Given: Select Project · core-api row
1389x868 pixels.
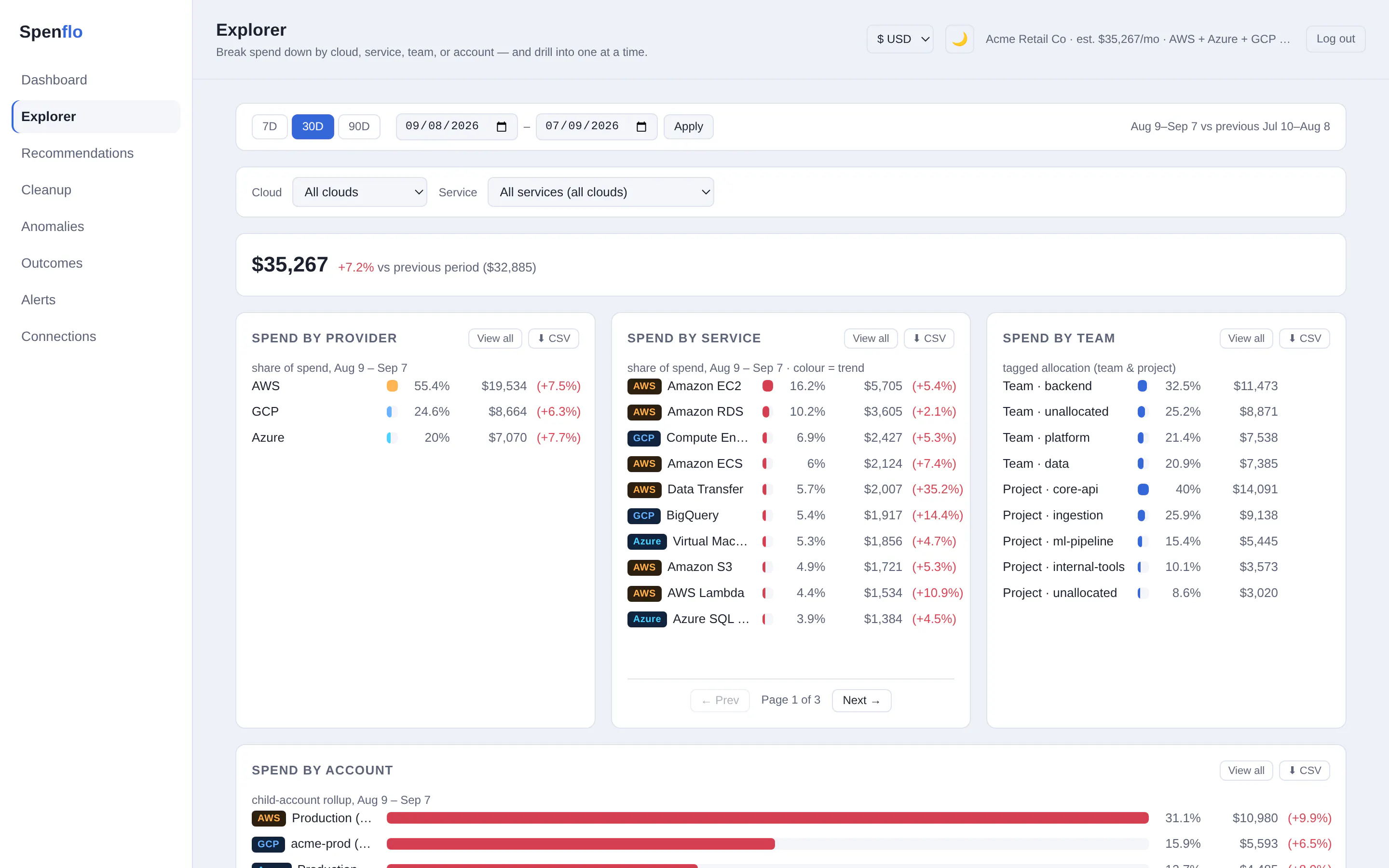Looking at the screenshot, I should (1140, 489).
